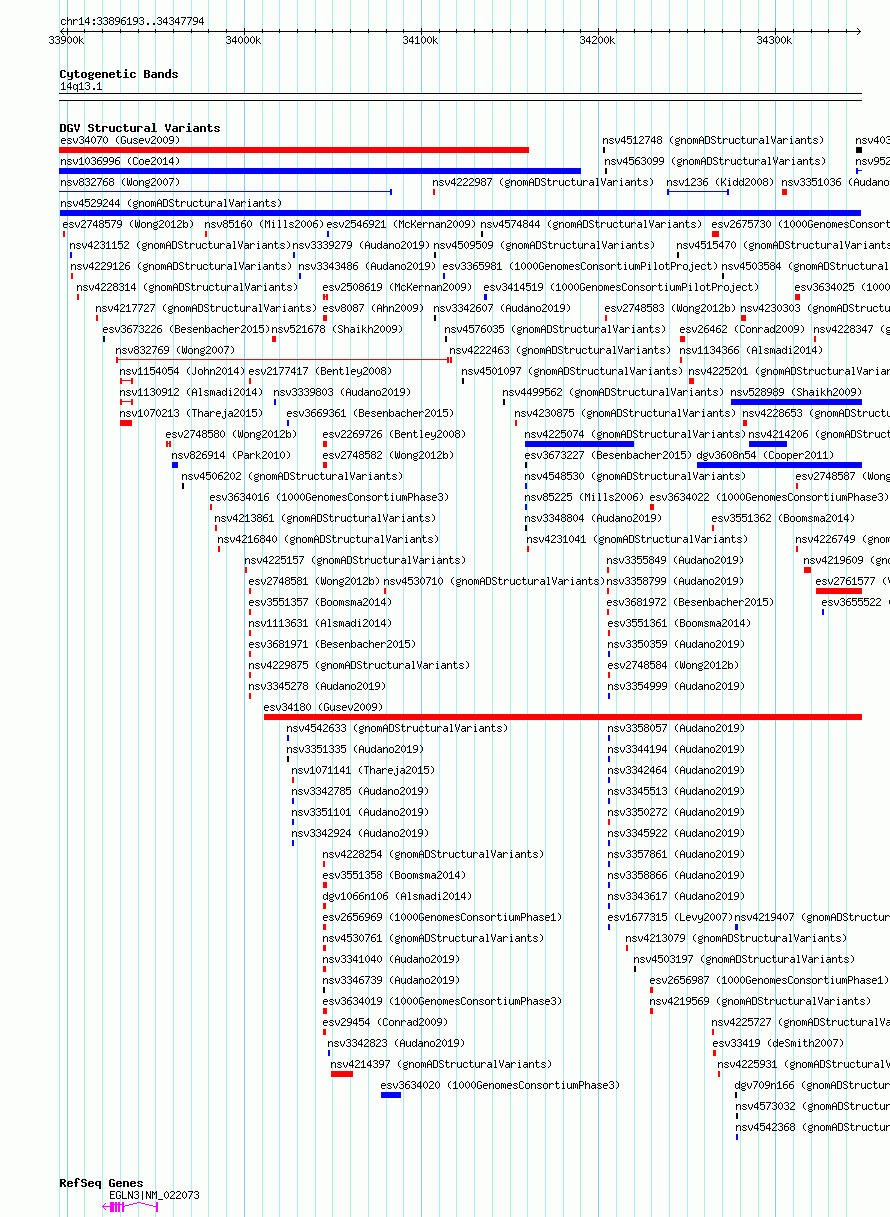Click the esv3681972 (Besenbacher2015) label
Image resolution: width=890 pixels, height=1217 pixels.
[x=691, y=602]
